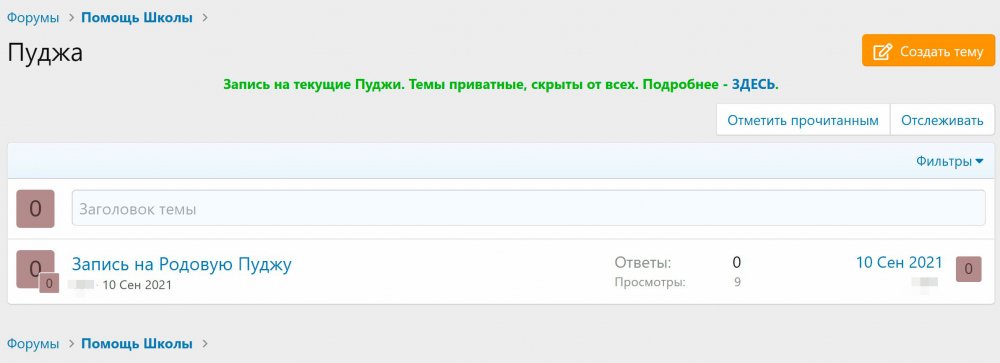Click Отметить прочитанным button

tap(803, 121)
